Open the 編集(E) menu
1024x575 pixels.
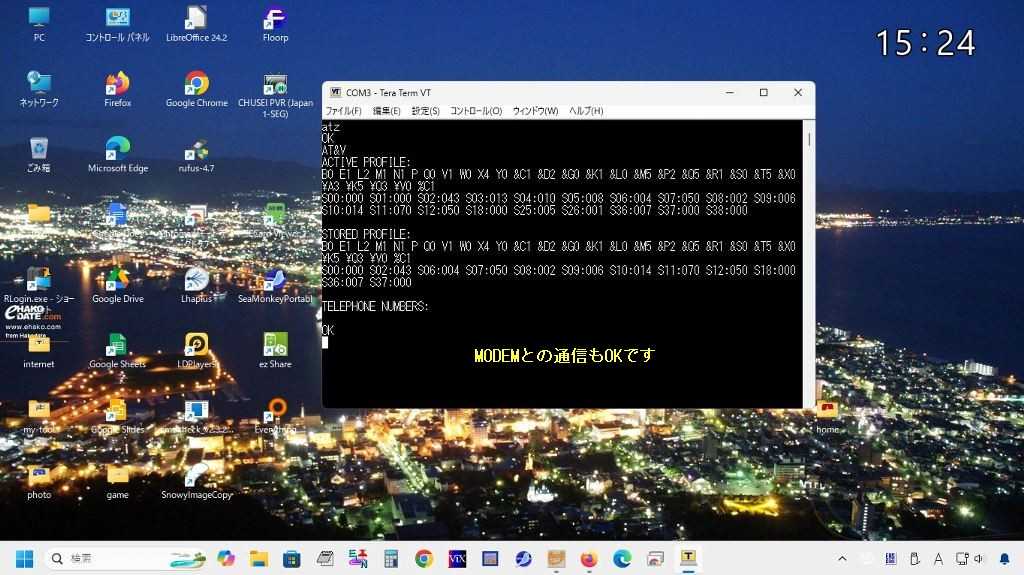click(x=386, y=111)
